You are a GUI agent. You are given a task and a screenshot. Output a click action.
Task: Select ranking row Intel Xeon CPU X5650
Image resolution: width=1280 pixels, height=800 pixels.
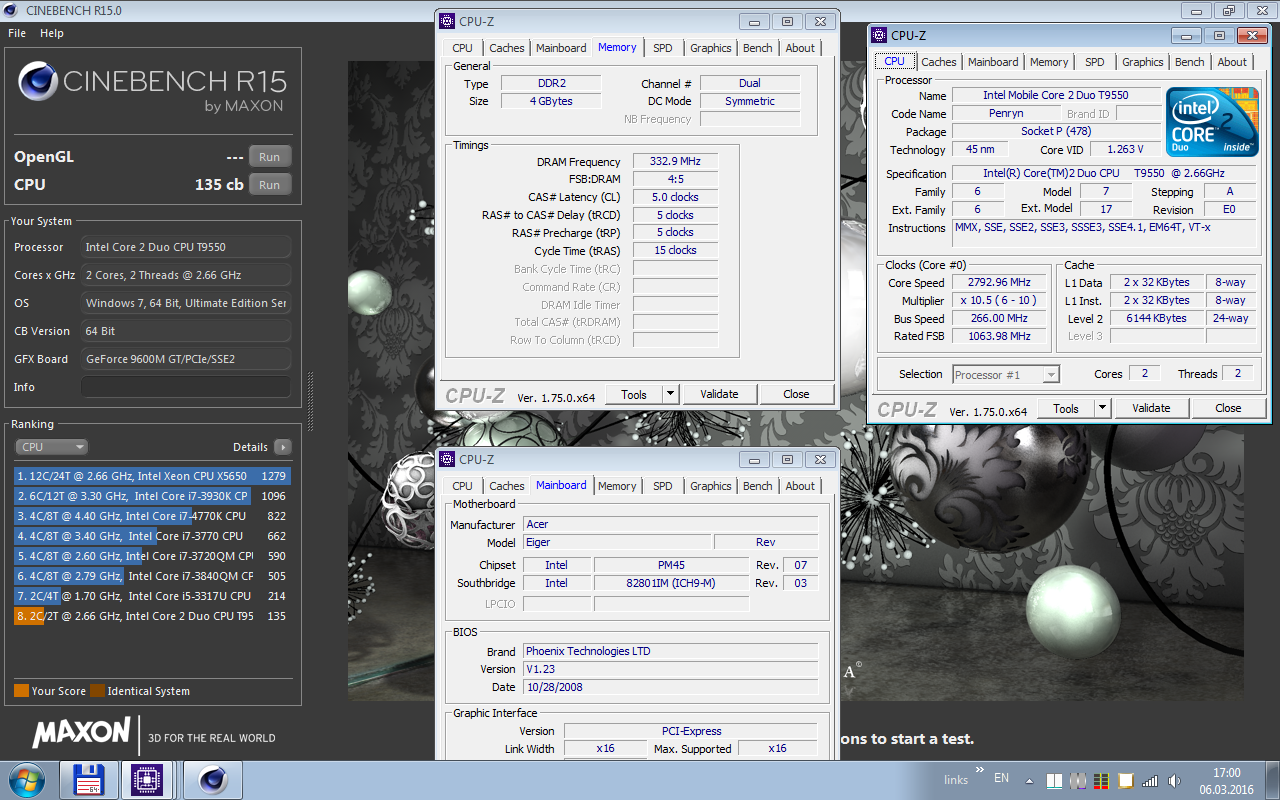click(x=152, y=476)
